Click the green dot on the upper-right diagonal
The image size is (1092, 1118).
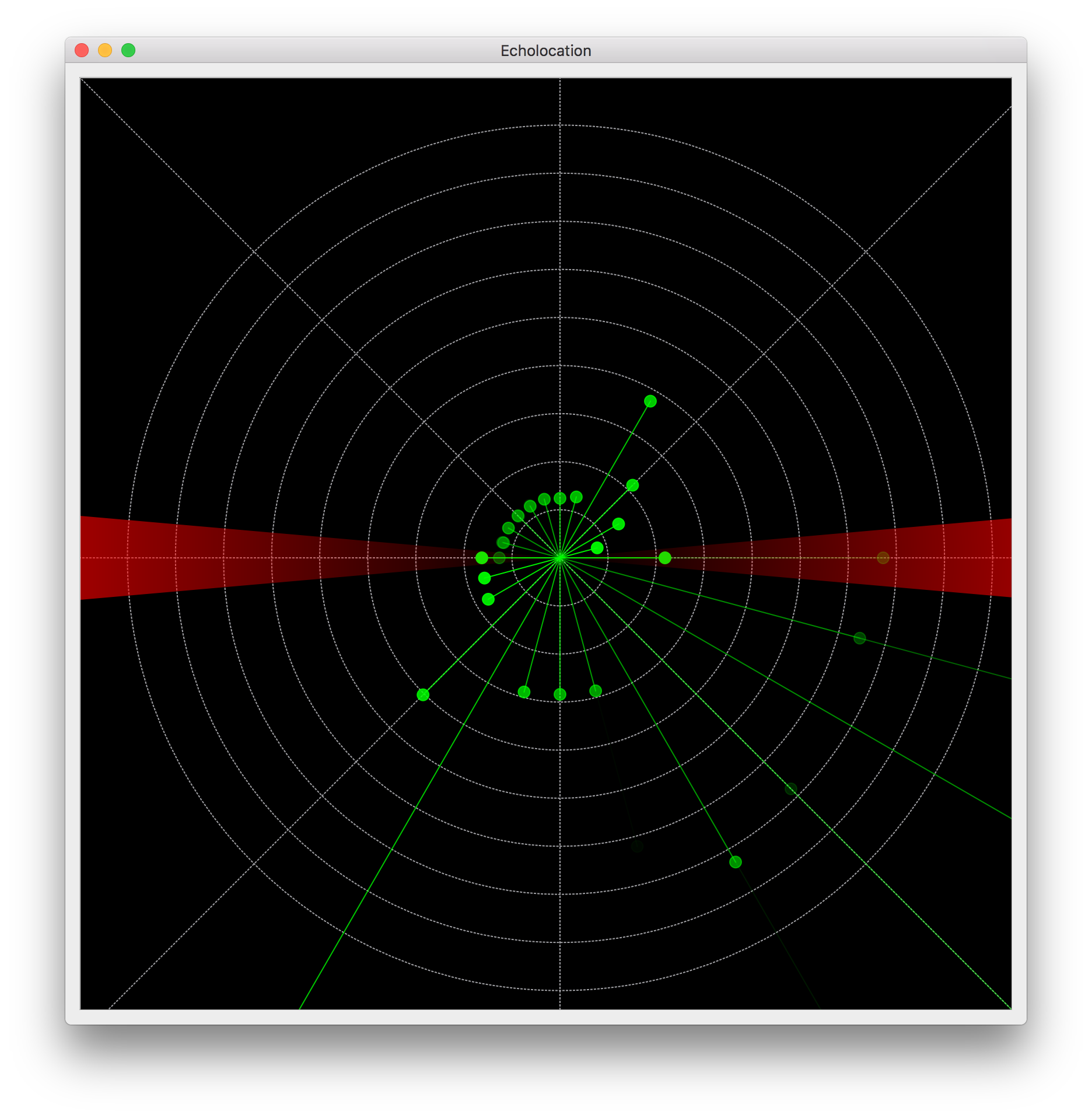pos(632,485)
